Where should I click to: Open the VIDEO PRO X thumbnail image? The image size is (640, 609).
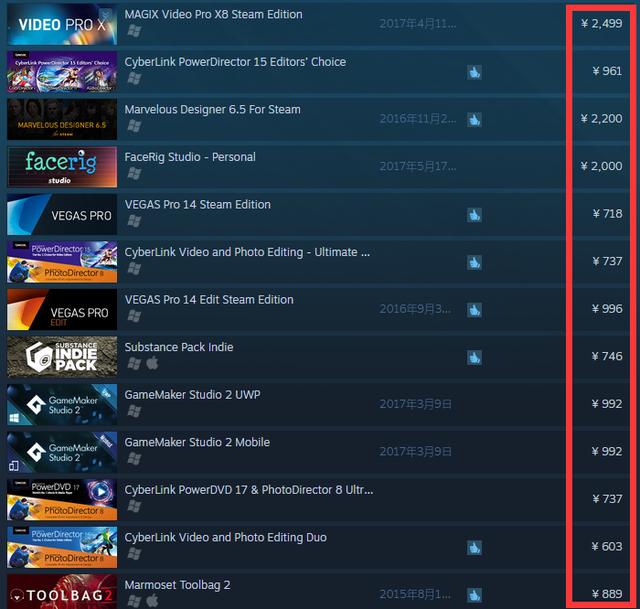pos(62,24)
